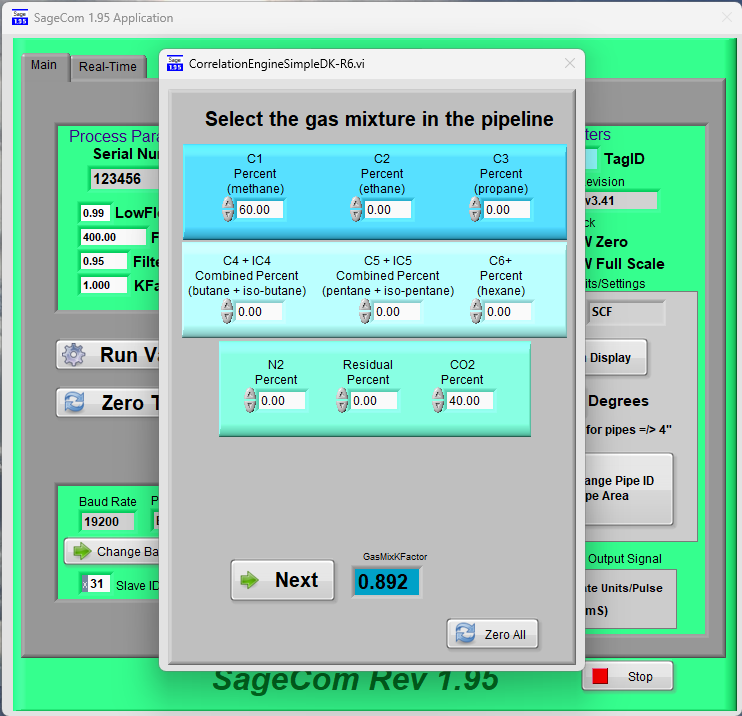Image resolution: width=742 pixels, height=716 pixels.
Task: Decrease Residual percent with down stepper arrow
Action: point(342,407)
